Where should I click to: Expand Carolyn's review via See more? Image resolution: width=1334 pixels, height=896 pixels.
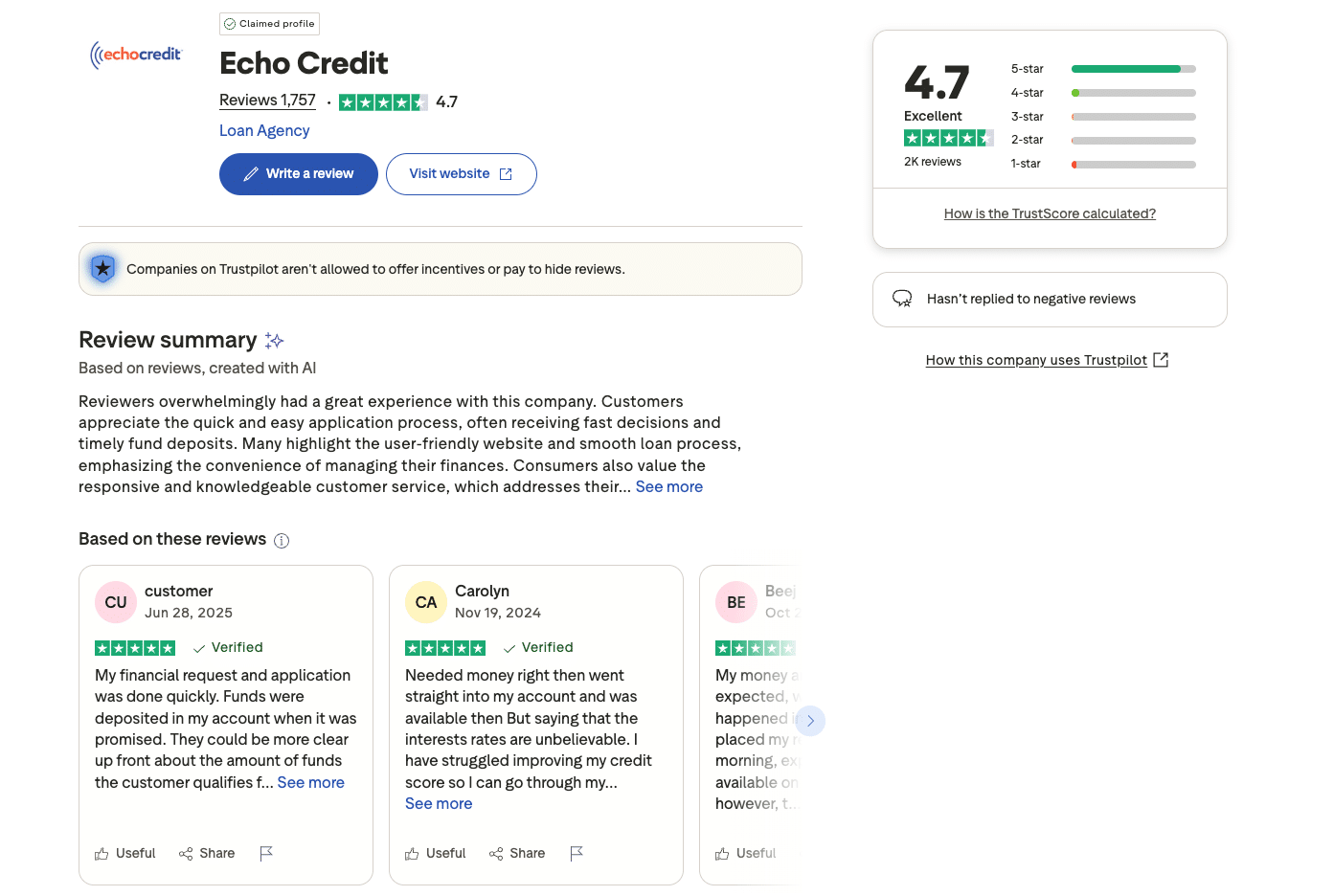439,803
